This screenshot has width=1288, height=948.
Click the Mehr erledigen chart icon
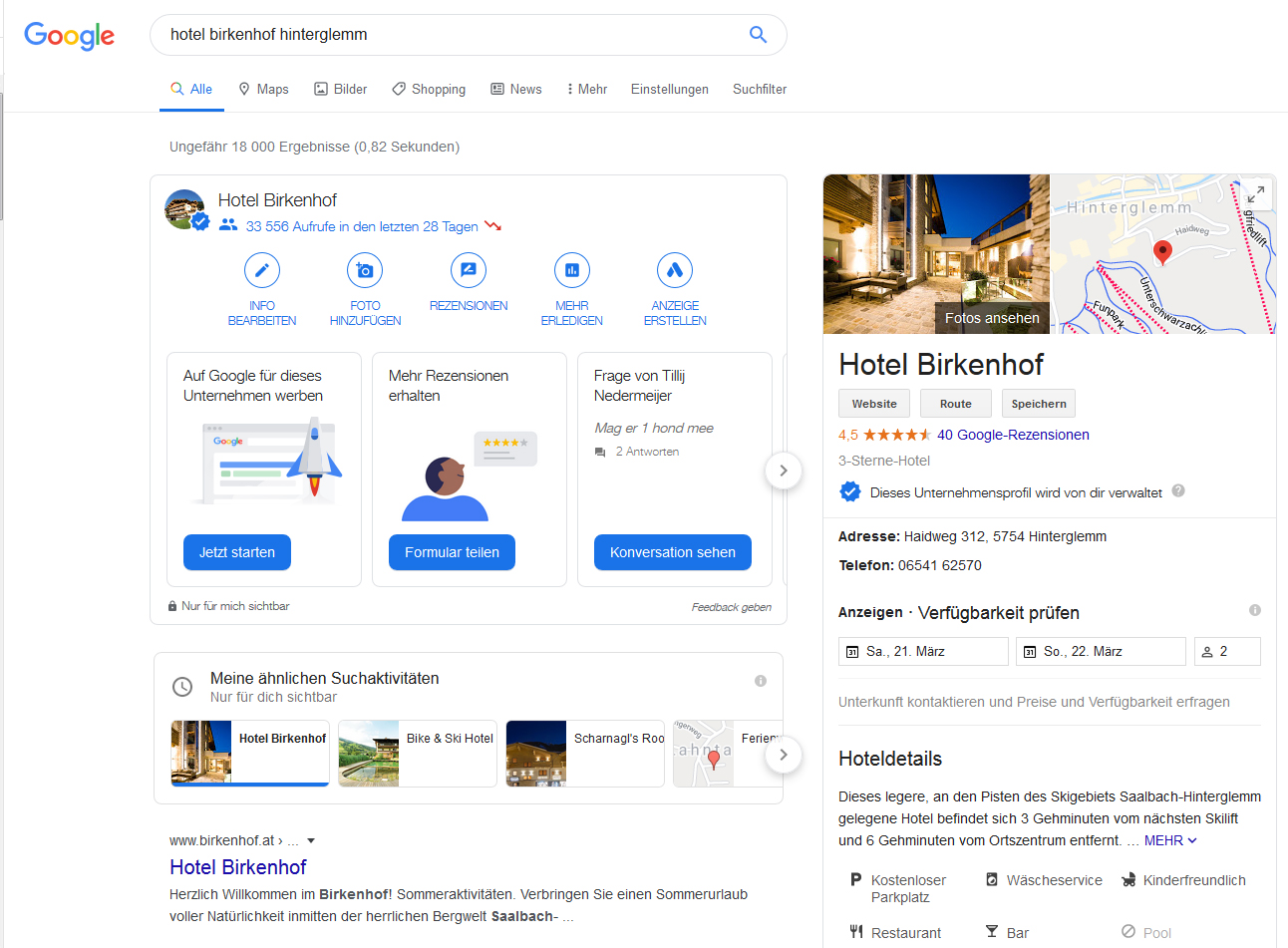572,270
